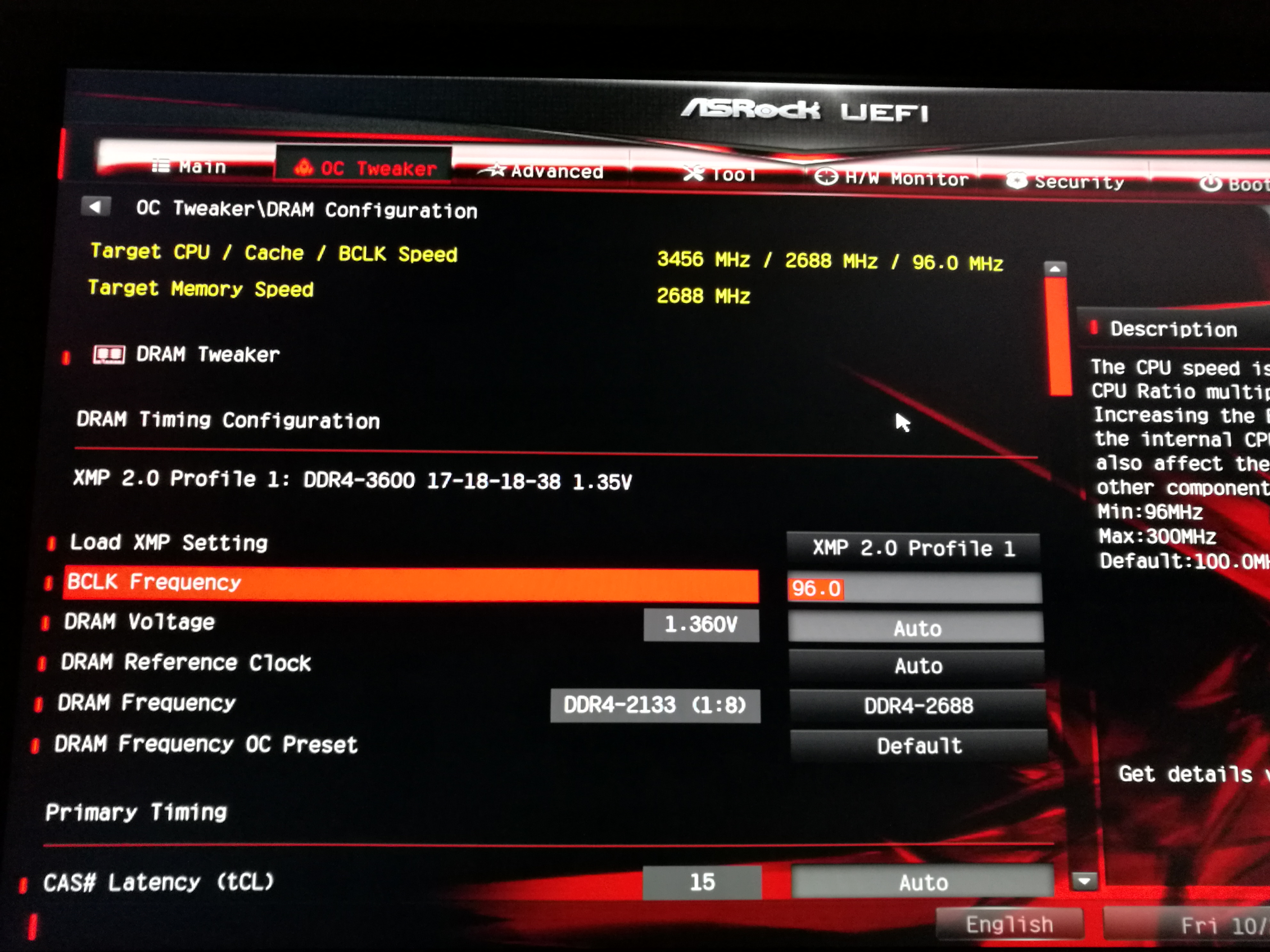Viewport: 1270px width, 952px height.
Task: Open the CAS# Latency Auto field
Action: pos(922,883)
